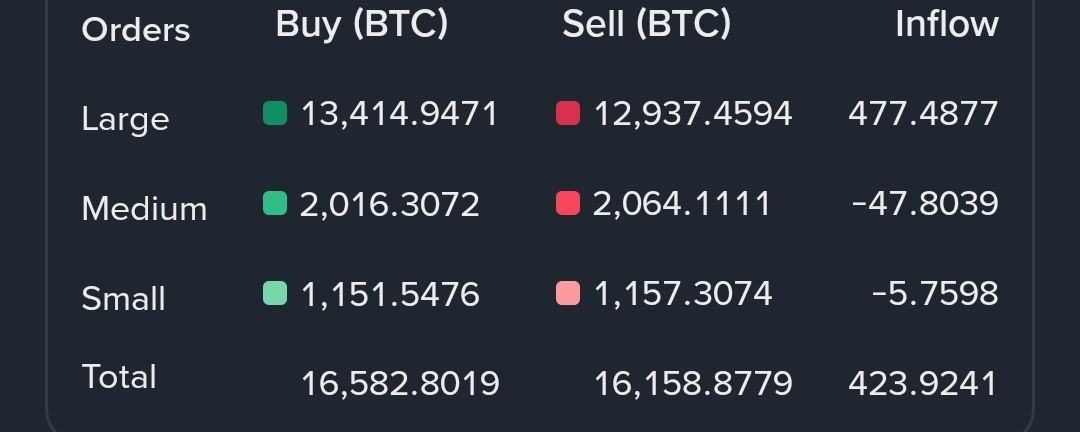1080x432 pixels.
Task: Select the Sell (BTC) column header
Action: pyautogui.click(x=646, y=24)
